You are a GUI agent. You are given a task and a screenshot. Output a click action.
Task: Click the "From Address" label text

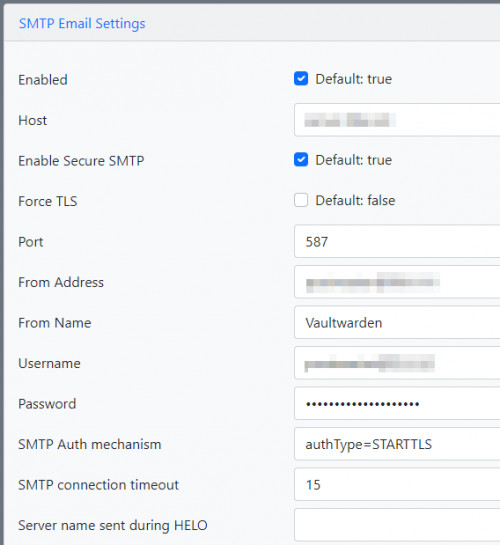(x=61, y=282)
